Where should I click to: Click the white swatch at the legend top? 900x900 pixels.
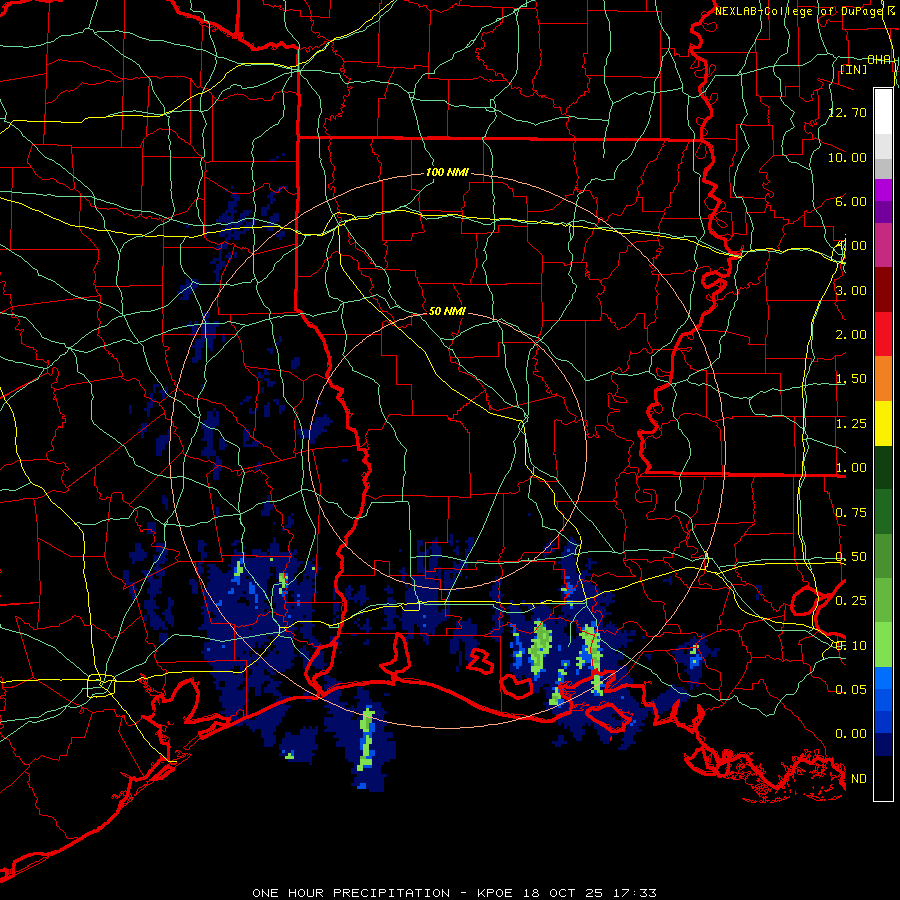[x=883, y=112]
